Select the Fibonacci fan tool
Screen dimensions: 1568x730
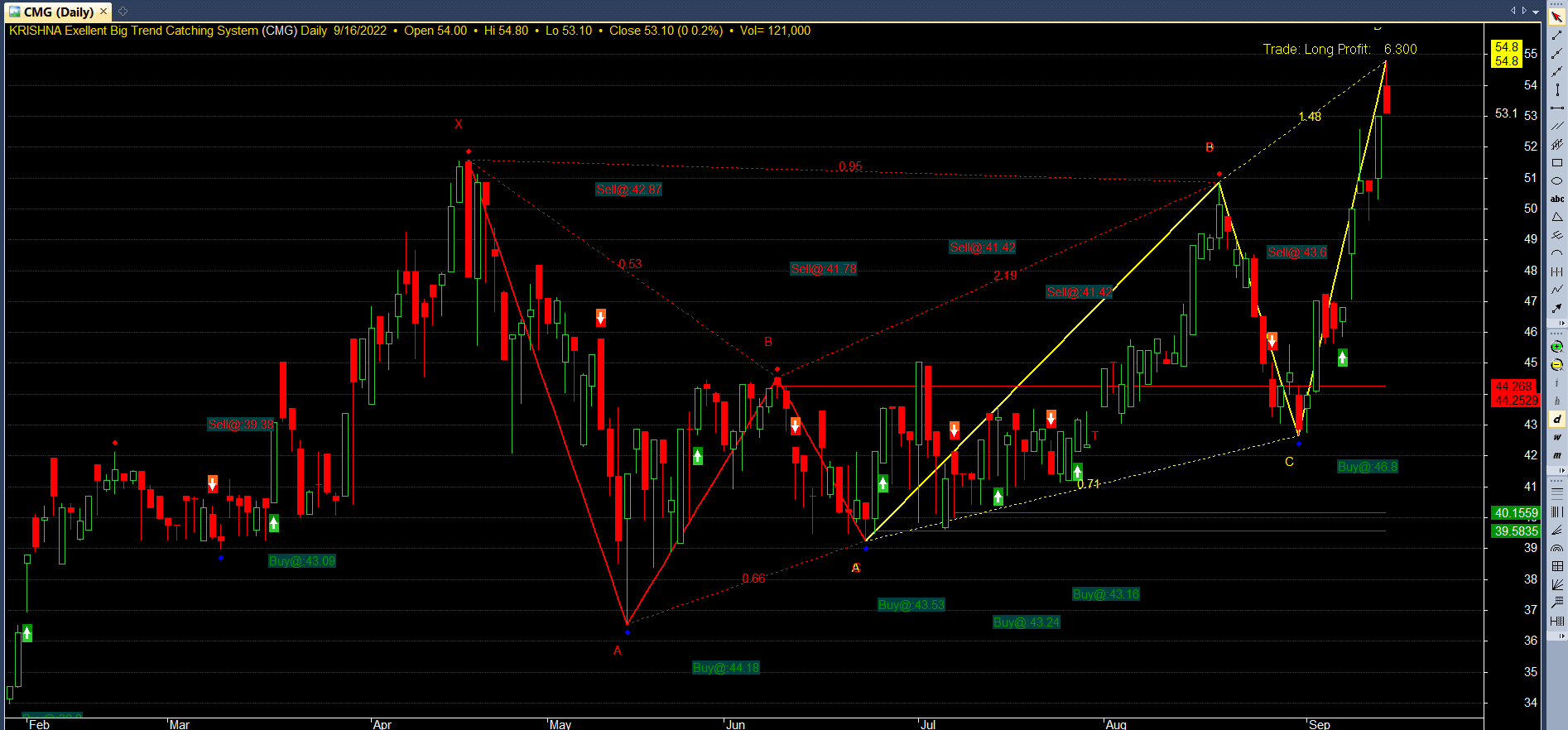[x=1557, y=530]
